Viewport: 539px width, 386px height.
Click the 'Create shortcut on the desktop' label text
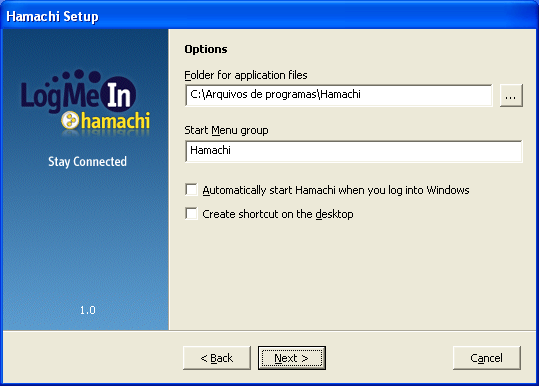tap(278, 214)
